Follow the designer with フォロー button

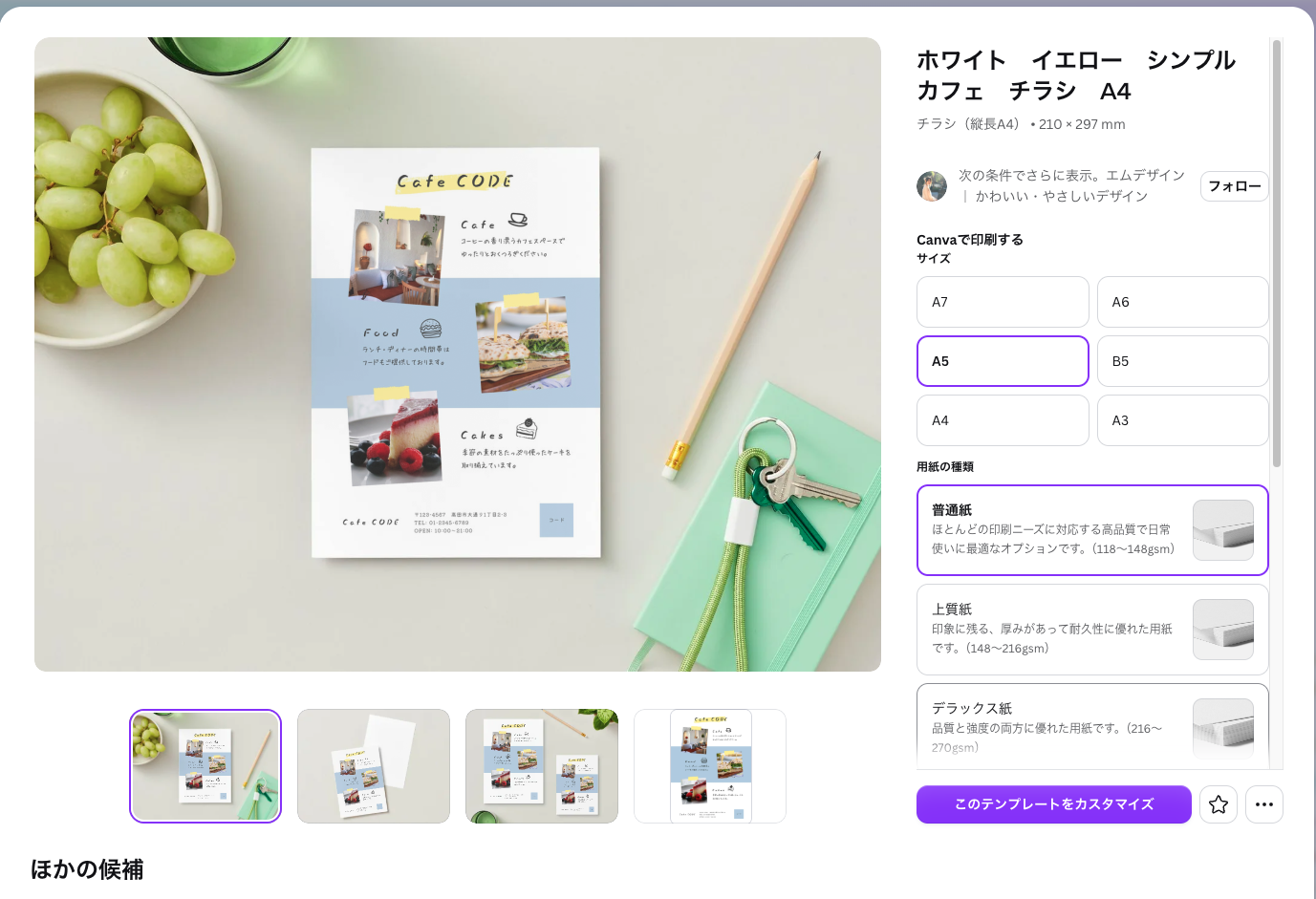click(x=1234, y=186)
